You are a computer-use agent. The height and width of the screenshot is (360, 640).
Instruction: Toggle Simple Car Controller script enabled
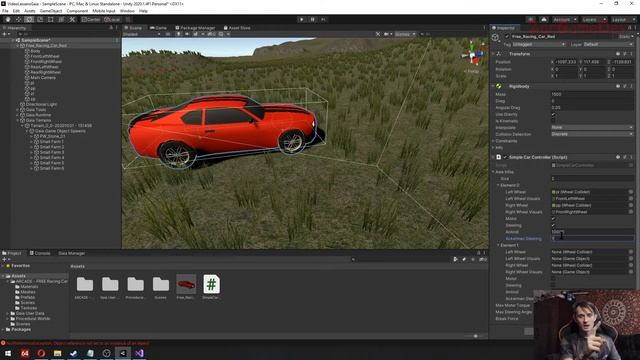pos(505,157)
